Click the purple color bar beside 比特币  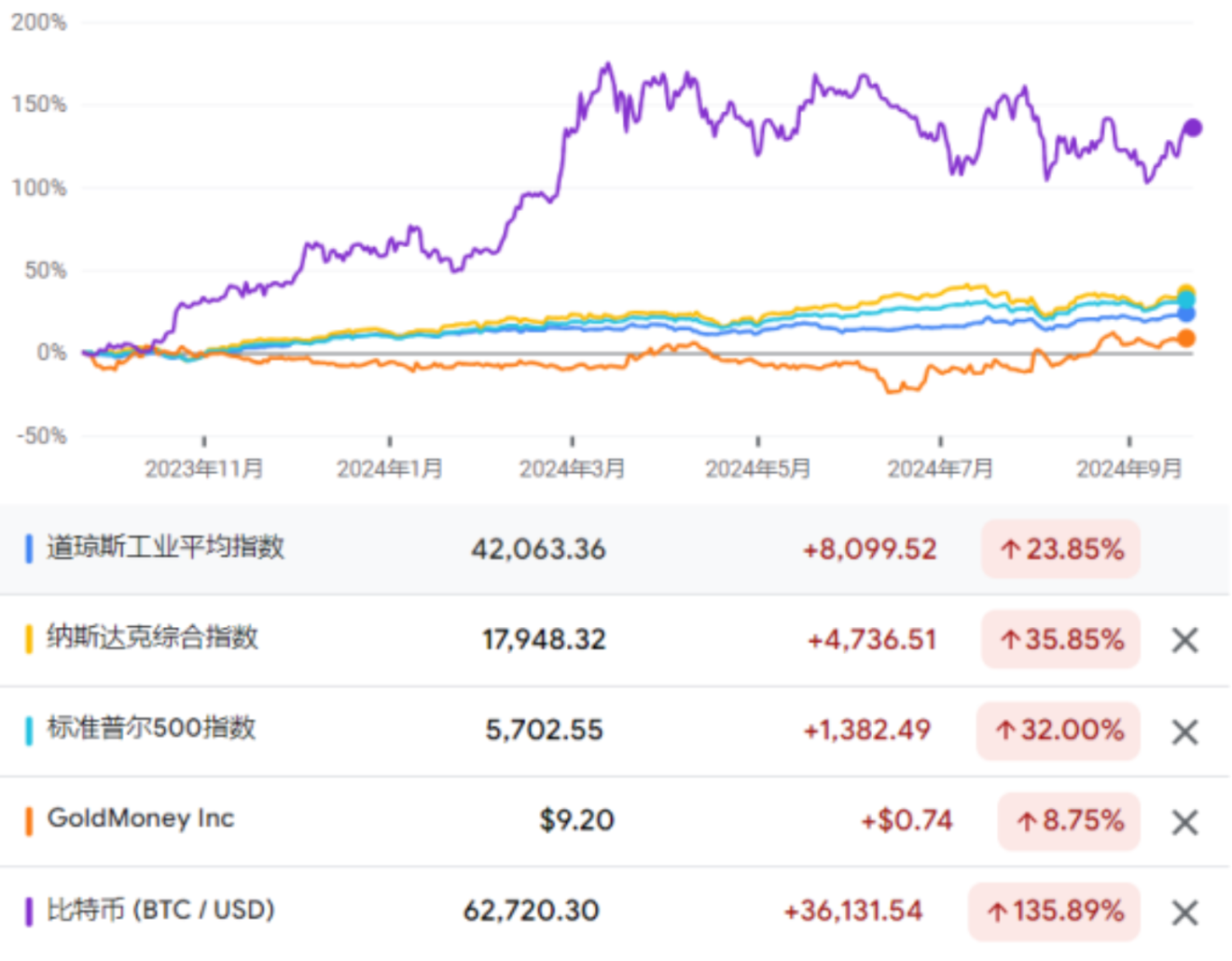pyautogui.click(x=29, y=911)
